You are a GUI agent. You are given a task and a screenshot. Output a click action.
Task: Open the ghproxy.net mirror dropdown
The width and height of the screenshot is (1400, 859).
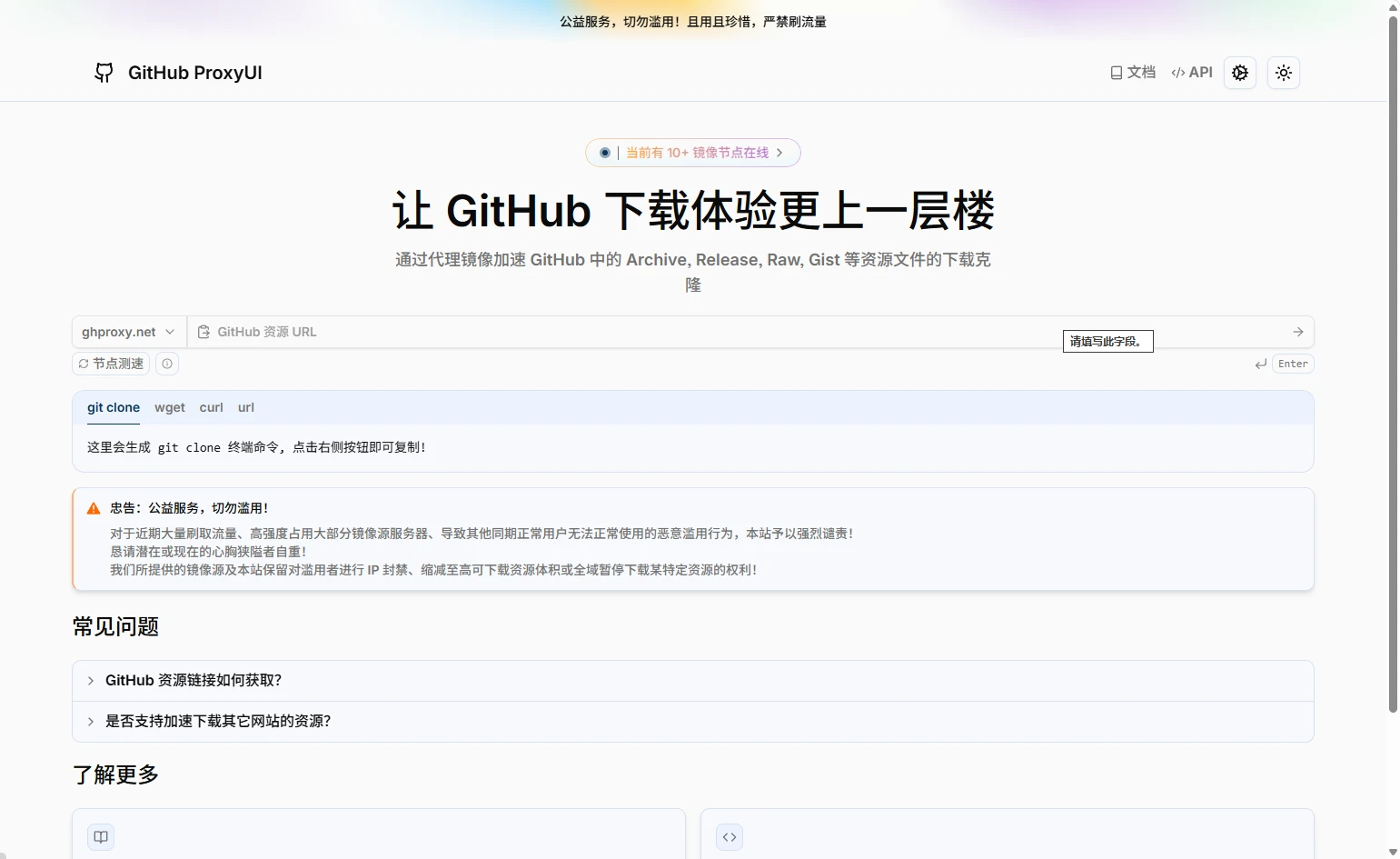[x=129, y=332]
